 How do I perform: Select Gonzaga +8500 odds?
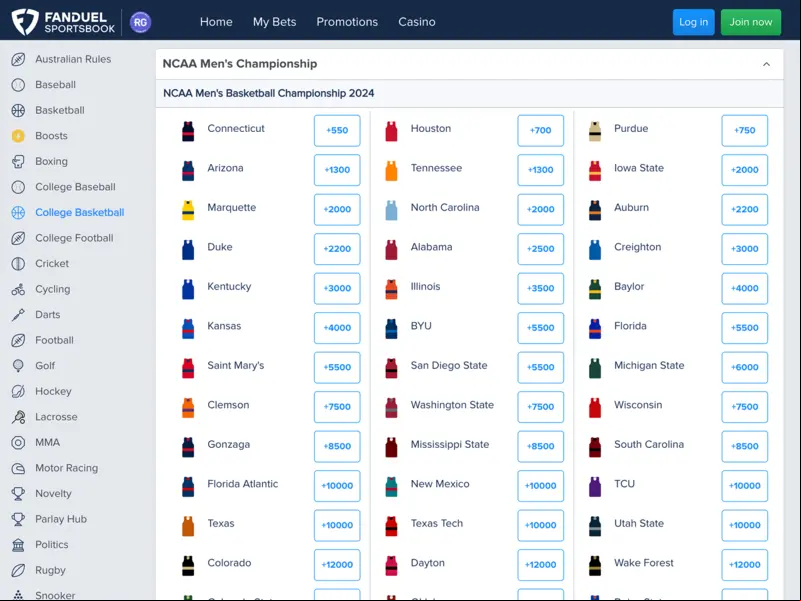pos(337,446)
